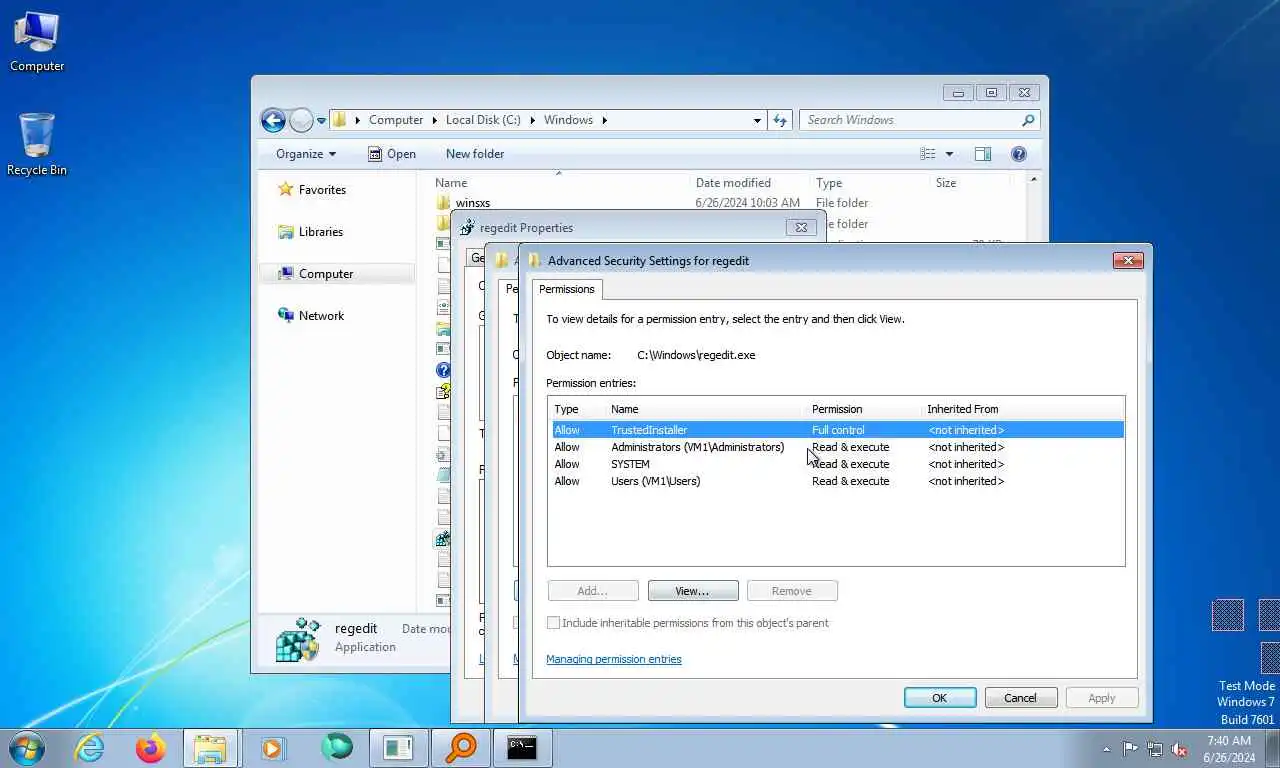The width and height of the screenshot is (1280, 768).
Task: Click the panel window taskbar icon
Action: tap(398, 748)
